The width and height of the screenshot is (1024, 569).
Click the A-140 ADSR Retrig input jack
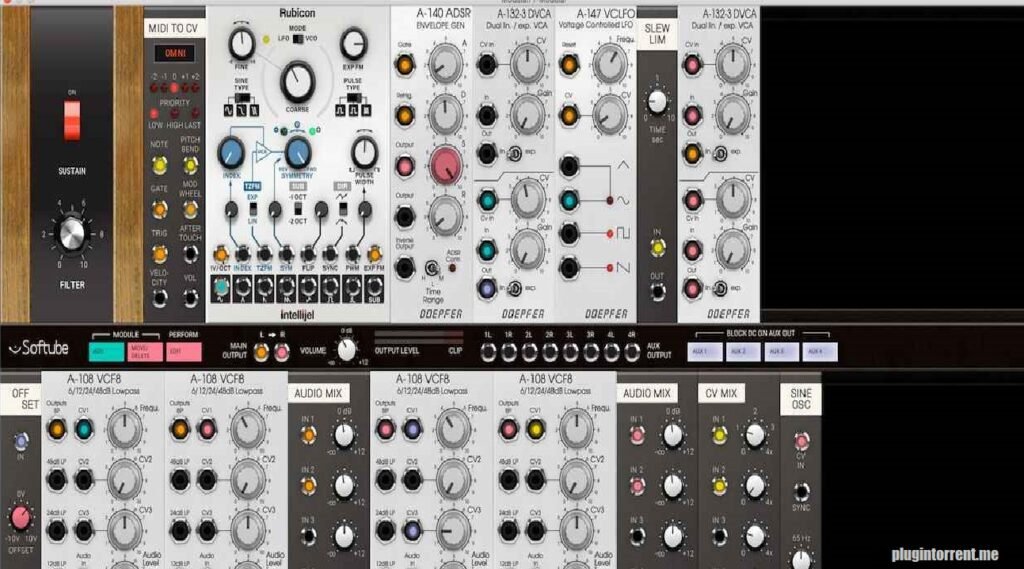point(404,116)
